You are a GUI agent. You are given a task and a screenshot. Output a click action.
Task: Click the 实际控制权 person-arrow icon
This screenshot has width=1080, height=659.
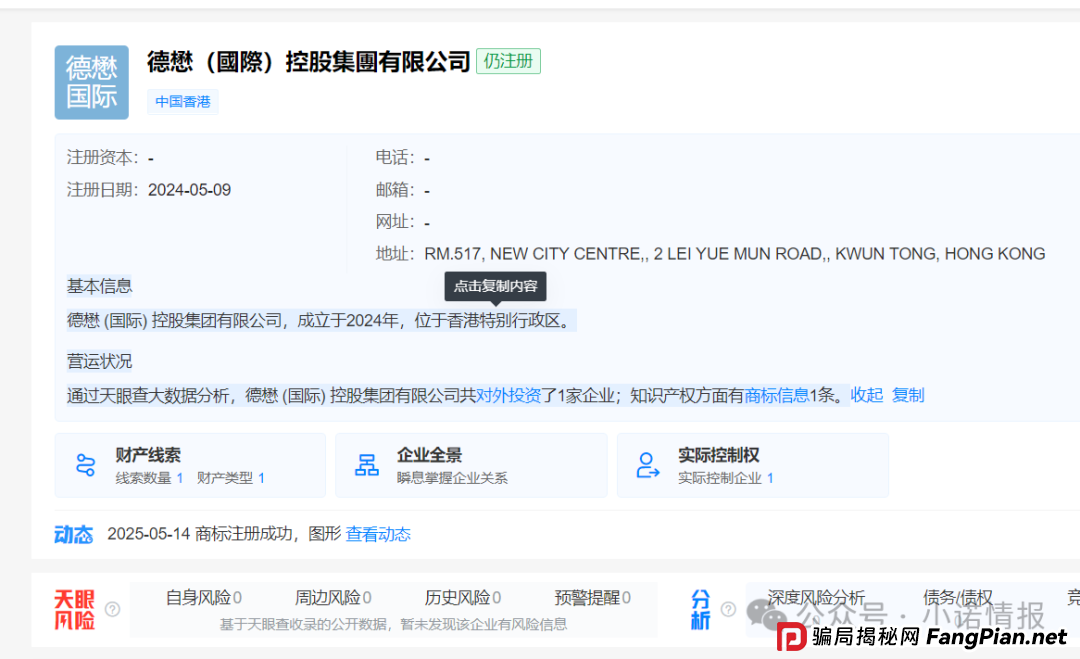[x=648, y=464]
